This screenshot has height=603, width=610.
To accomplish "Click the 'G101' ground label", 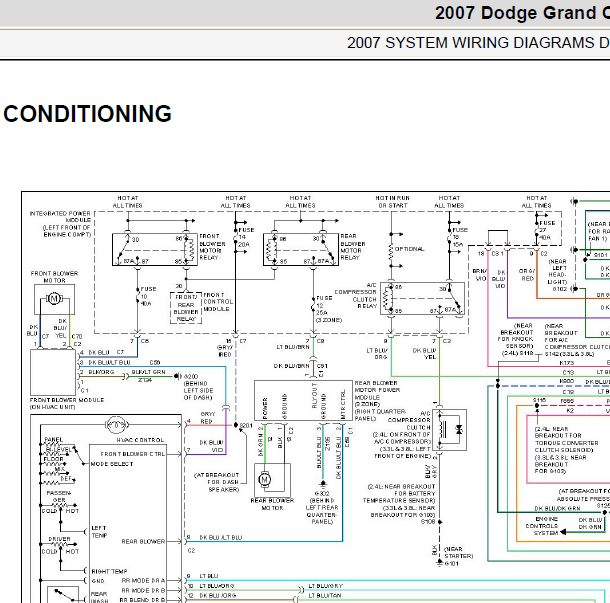I will point(451,563).
